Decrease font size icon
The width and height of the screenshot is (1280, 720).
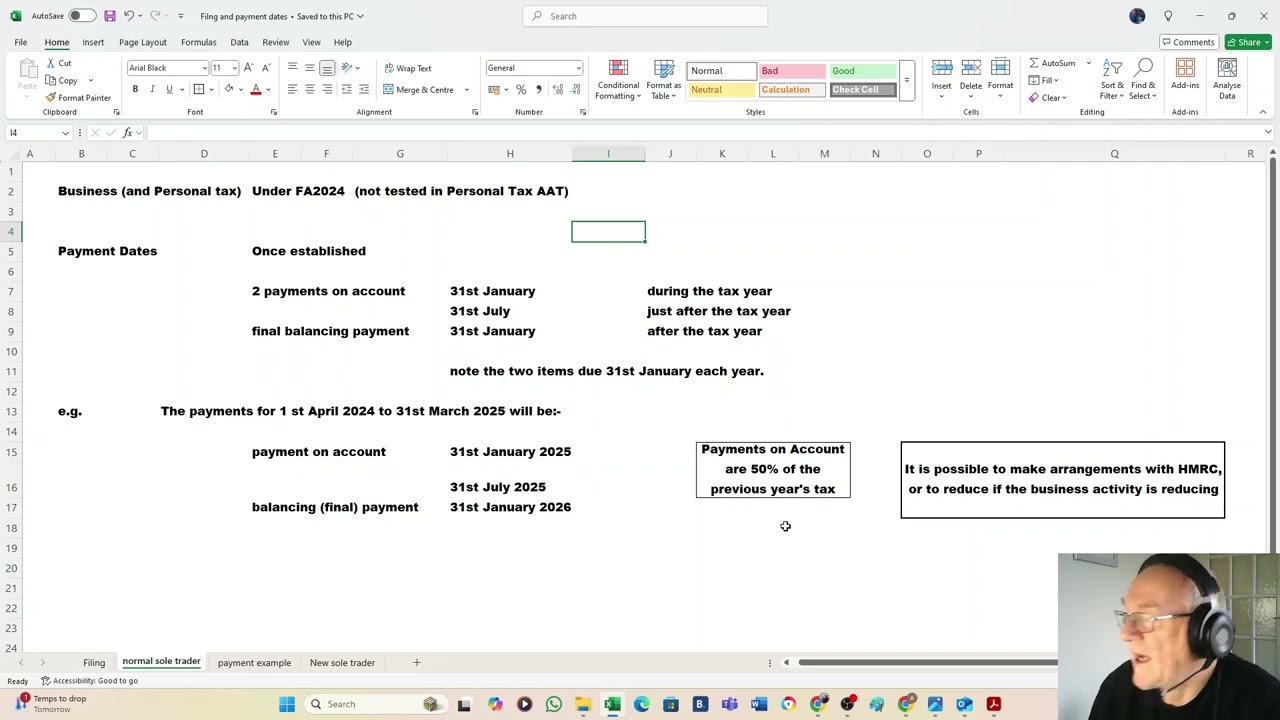[x=265, y=68]
